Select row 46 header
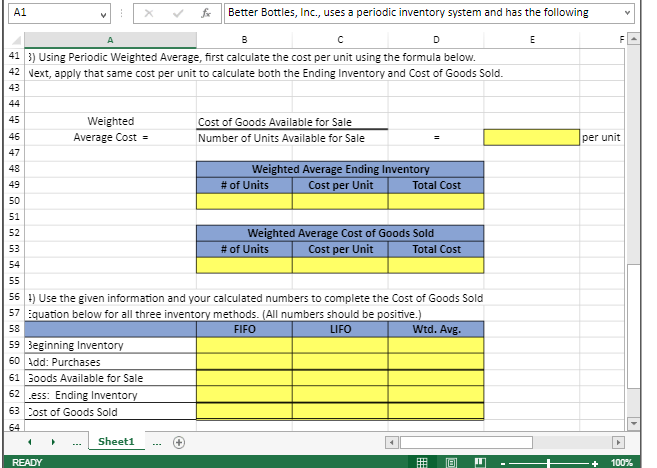Image resolution: width=657 pixels, height=468 pixels. click(x=14, y=137)
